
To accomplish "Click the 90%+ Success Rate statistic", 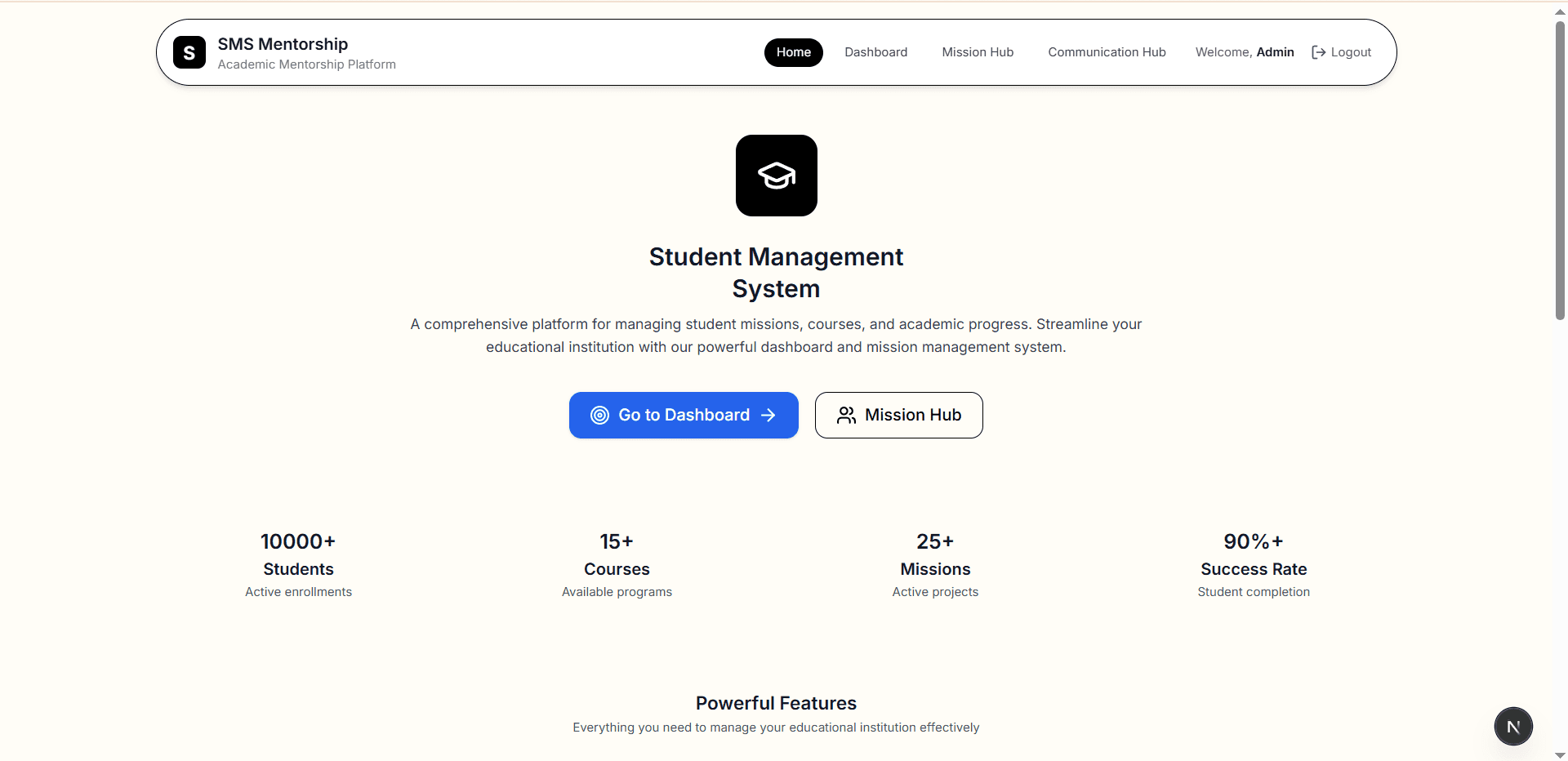I will 1254,555.
